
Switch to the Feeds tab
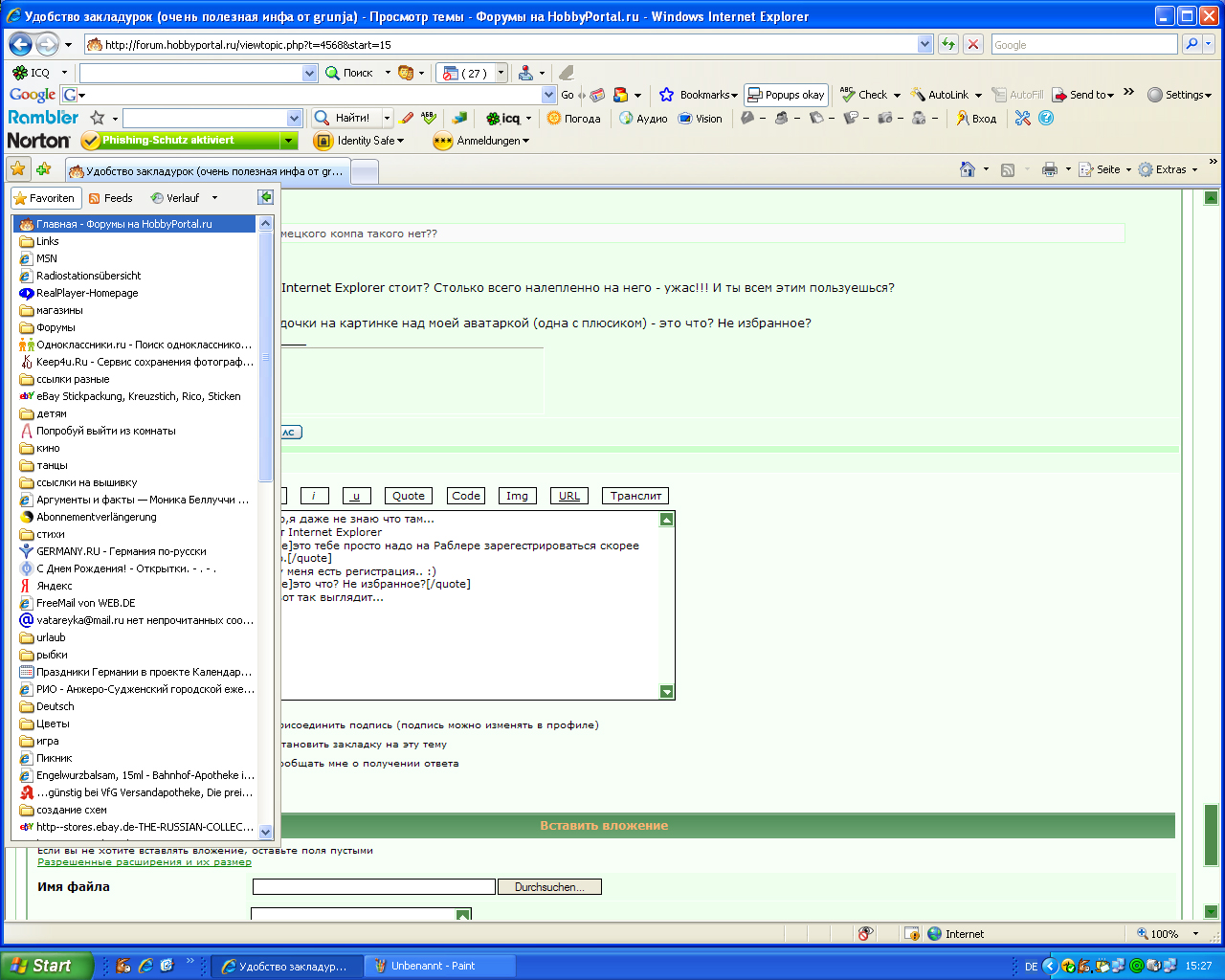coord(110,198)
